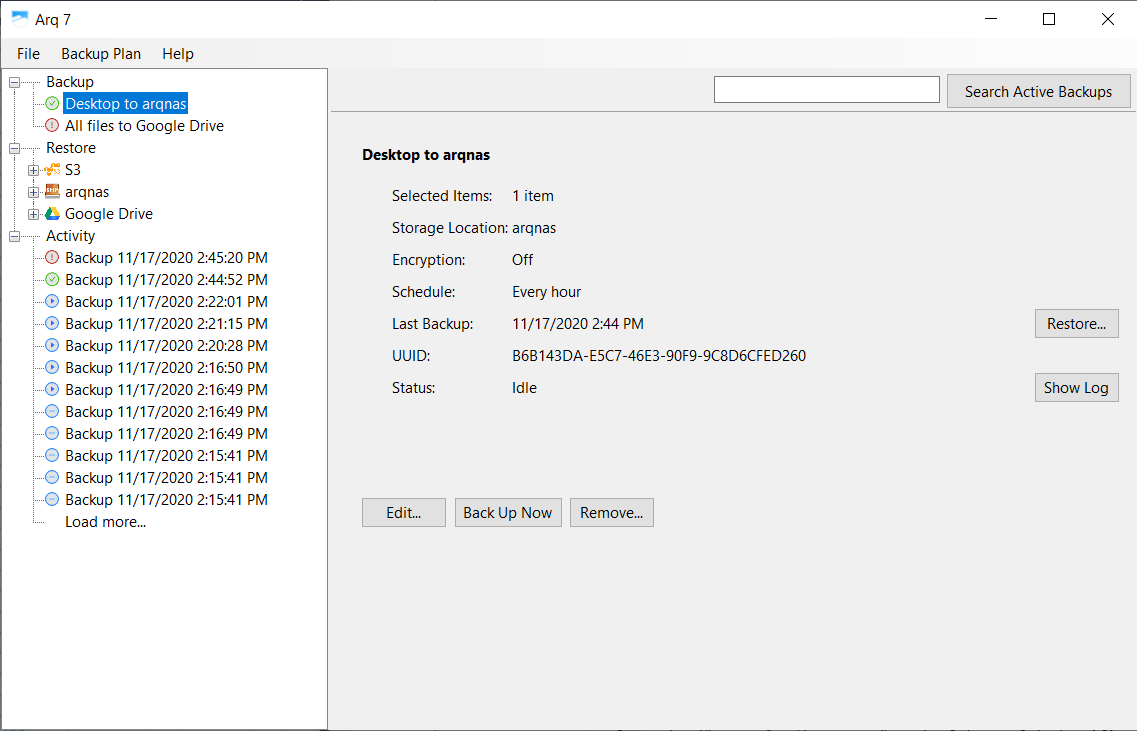Image resolution: width=1137 pixels, height=731 pixels.
Task: Expand the S3 restore node
Action: click(33, 170)
